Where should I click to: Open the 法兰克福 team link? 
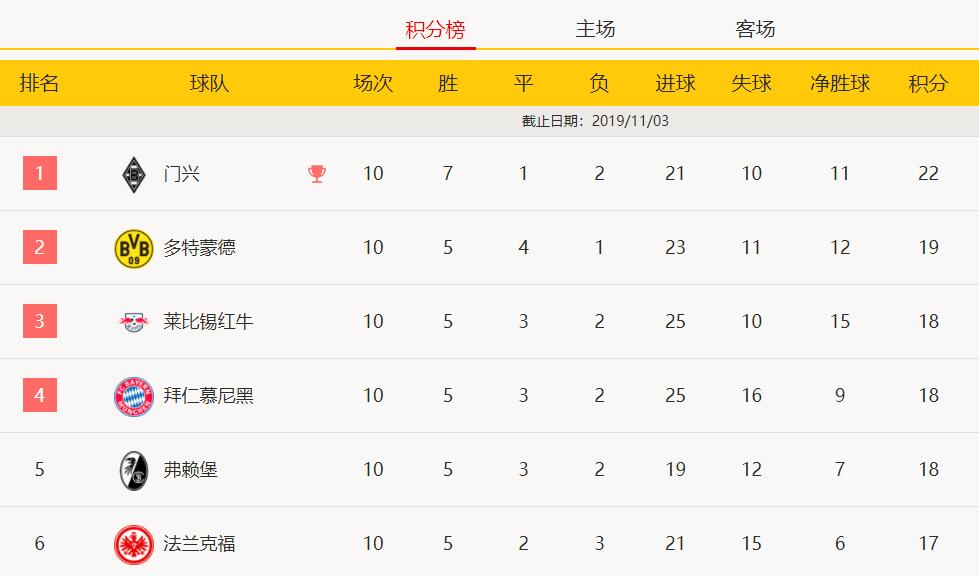(x=200, y=544)
